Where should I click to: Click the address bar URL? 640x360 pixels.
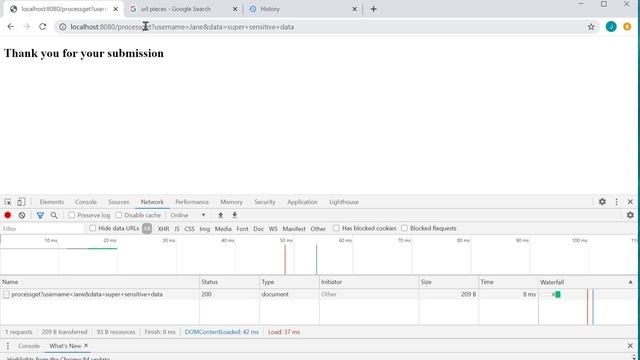point(182,27)
